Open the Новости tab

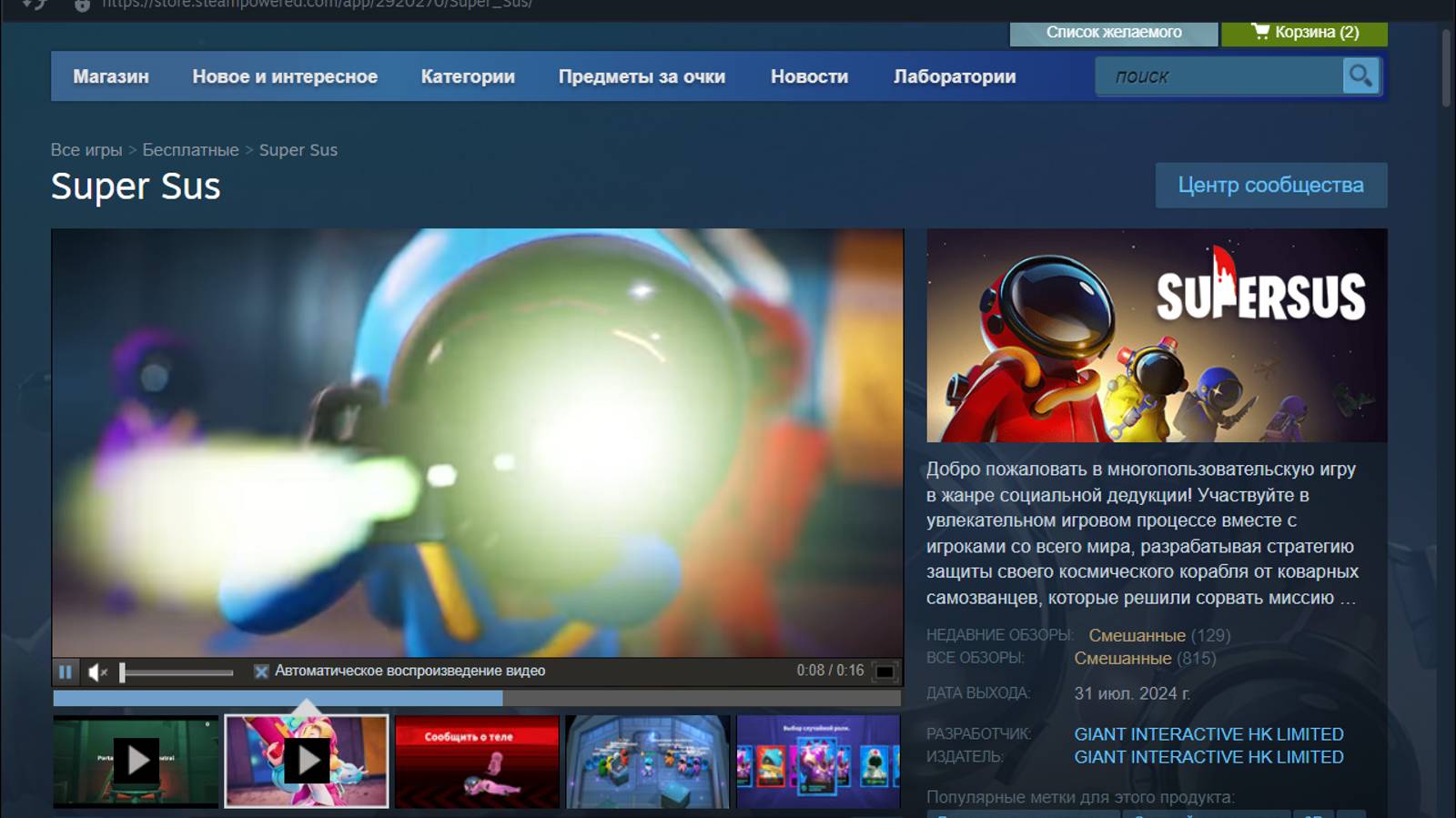809,76
